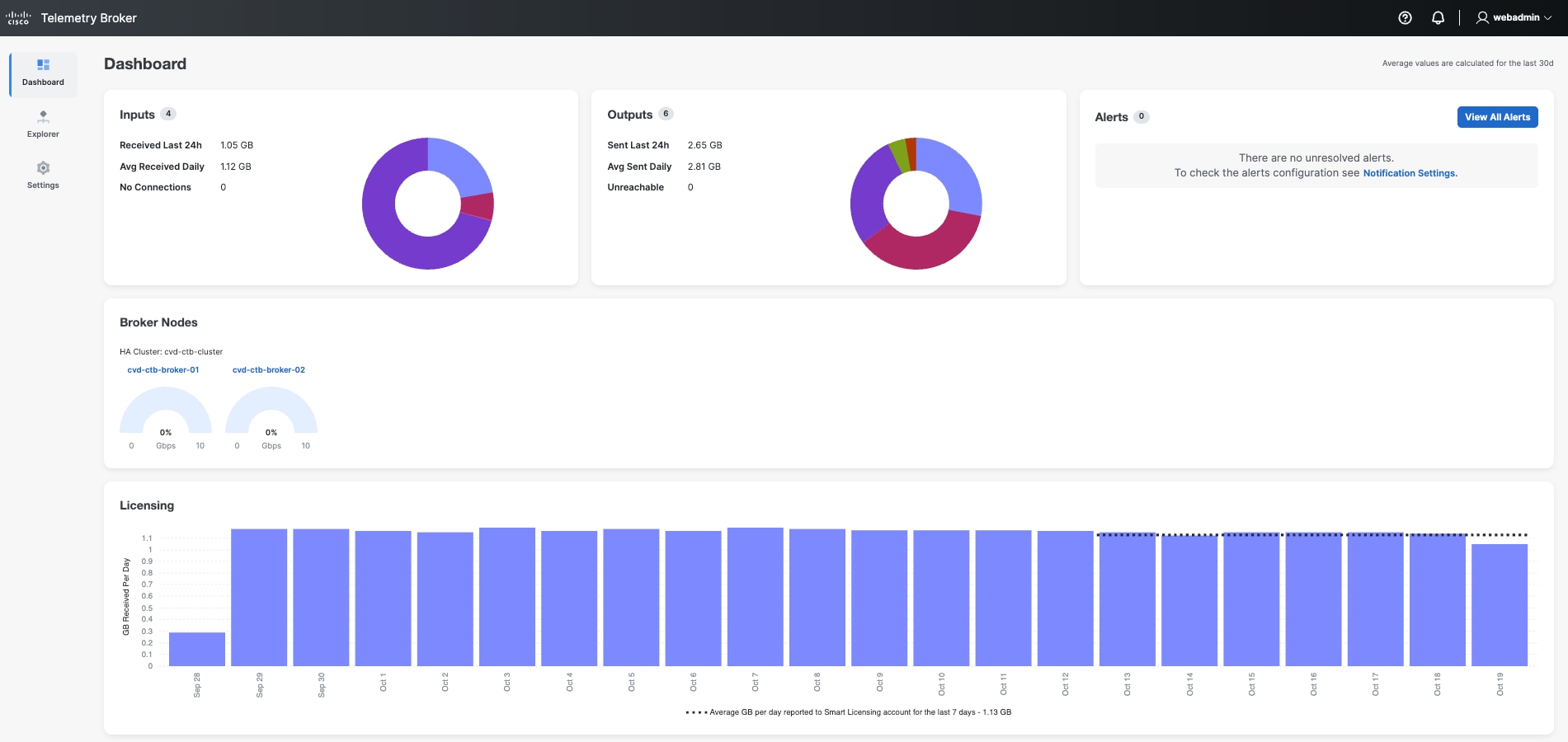1568x742 pixels.
Task: Click the 'There are no unresolved alerts.' message
Action: [x=1316, y=158]
